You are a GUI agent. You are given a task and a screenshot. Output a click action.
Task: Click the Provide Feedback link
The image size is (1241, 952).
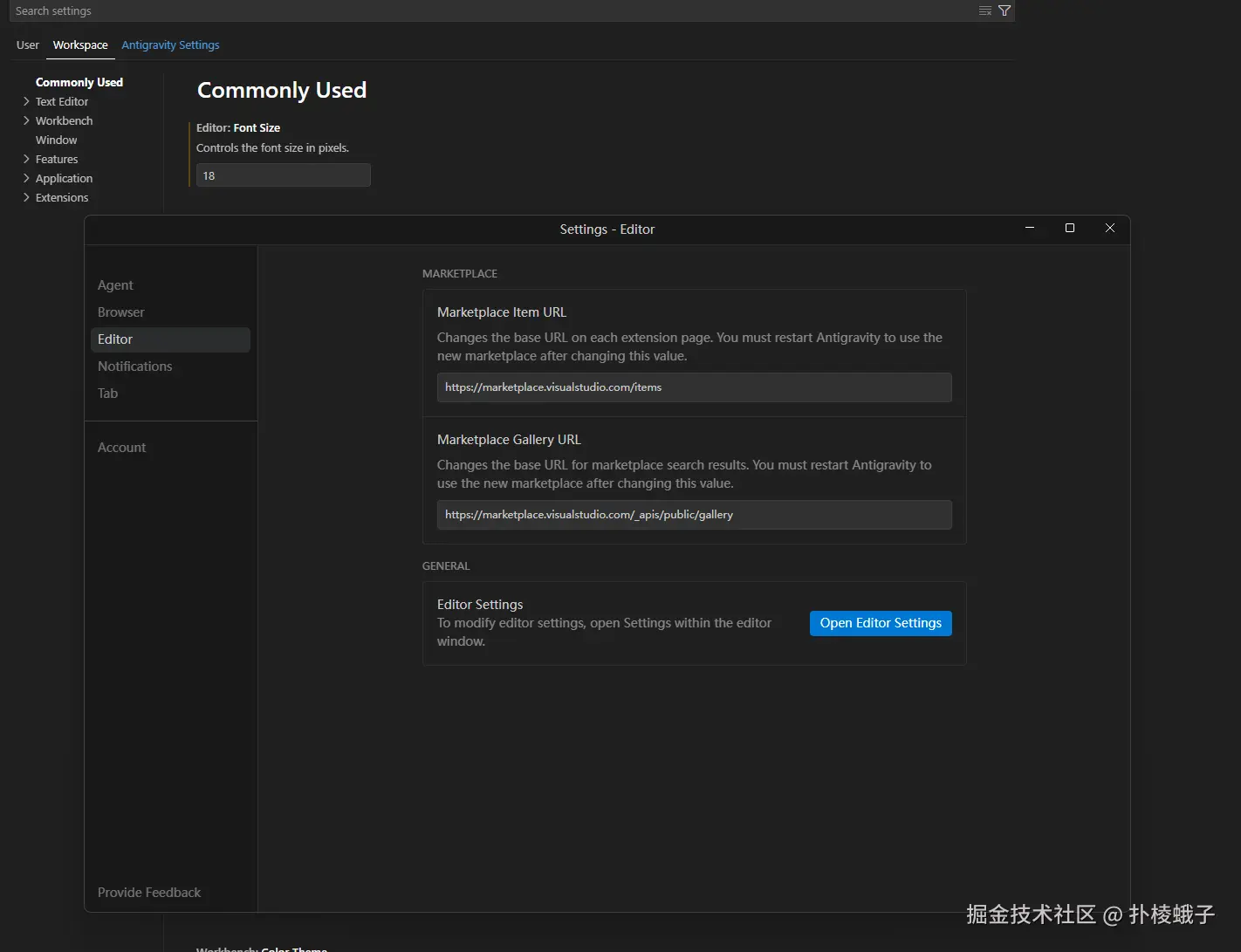point(149,893)
